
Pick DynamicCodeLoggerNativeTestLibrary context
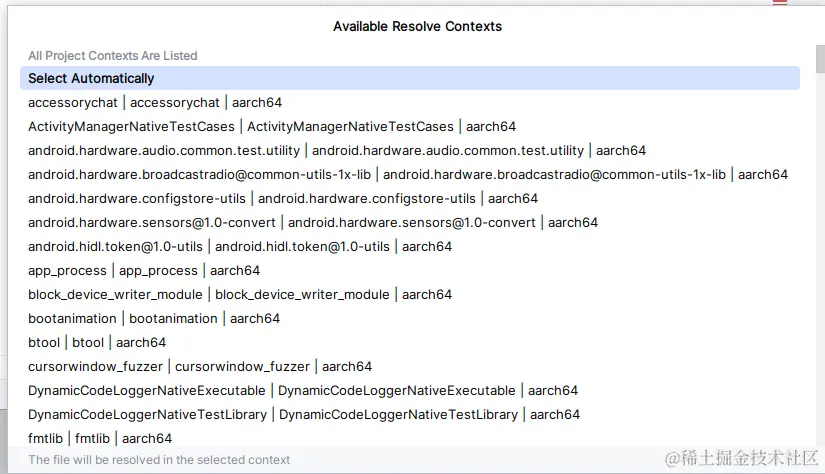[x=304, y=414]
